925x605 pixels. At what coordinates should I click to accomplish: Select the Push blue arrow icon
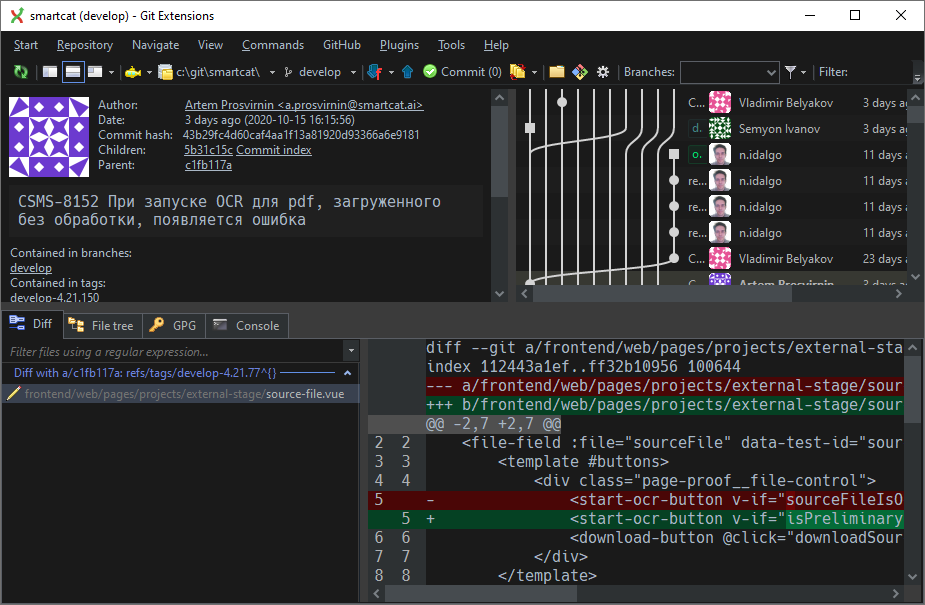click(x=407, y=72)
